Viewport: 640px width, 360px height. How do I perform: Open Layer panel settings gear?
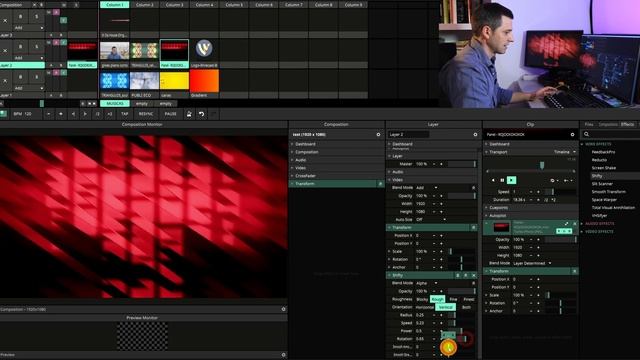475,134
